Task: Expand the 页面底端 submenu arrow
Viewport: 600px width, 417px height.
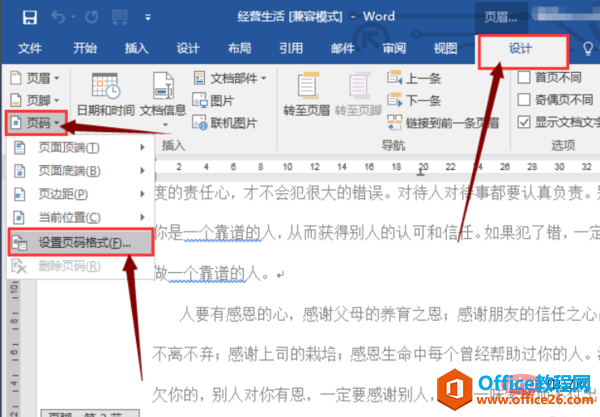Action: pyautogui.click(x=142, y=171)
